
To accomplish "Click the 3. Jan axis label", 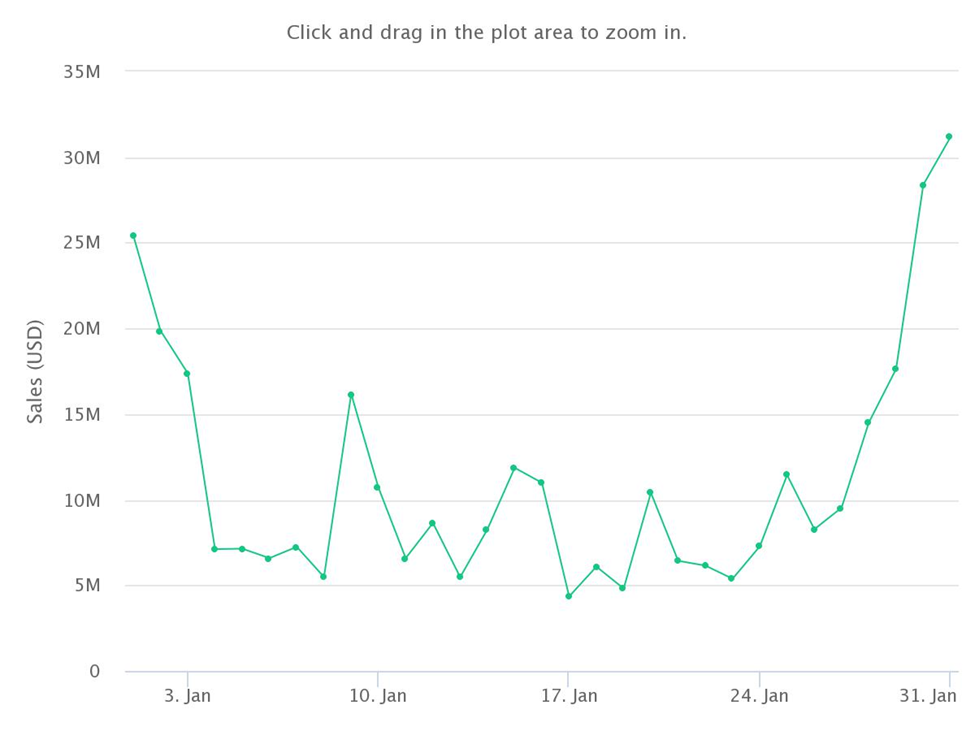I will click(x=187, y=696).
